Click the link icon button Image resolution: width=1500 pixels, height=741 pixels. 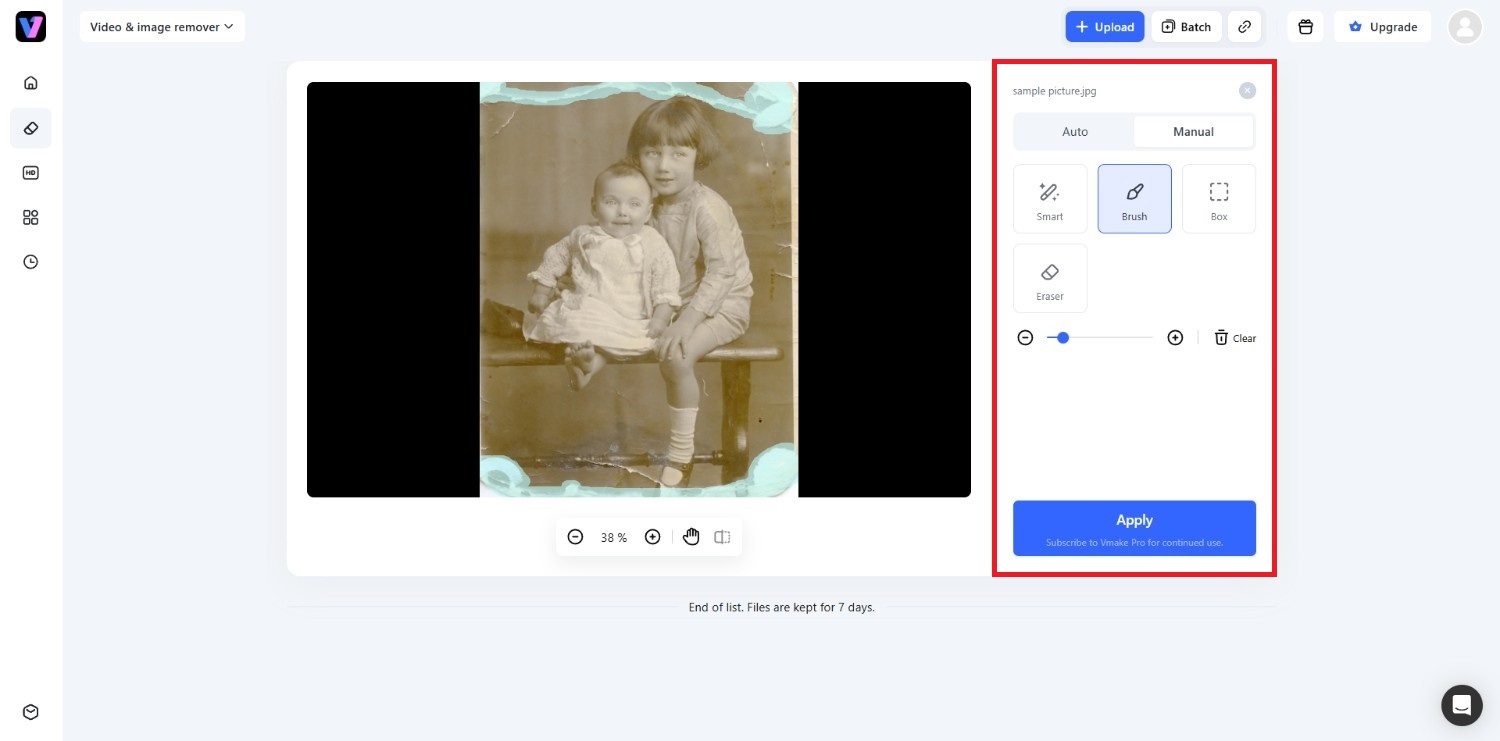[x=1244, y=27]
